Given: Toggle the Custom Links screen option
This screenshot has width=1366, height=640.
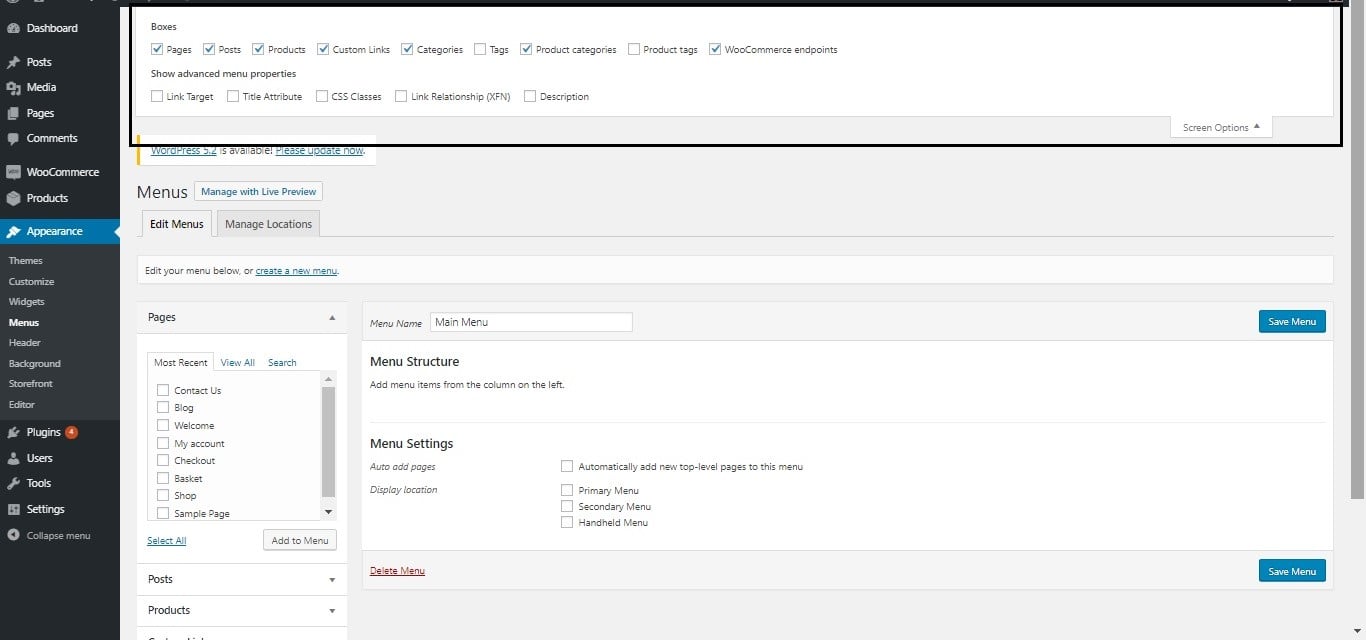Looking at the screenshot, I should point(323,49).
